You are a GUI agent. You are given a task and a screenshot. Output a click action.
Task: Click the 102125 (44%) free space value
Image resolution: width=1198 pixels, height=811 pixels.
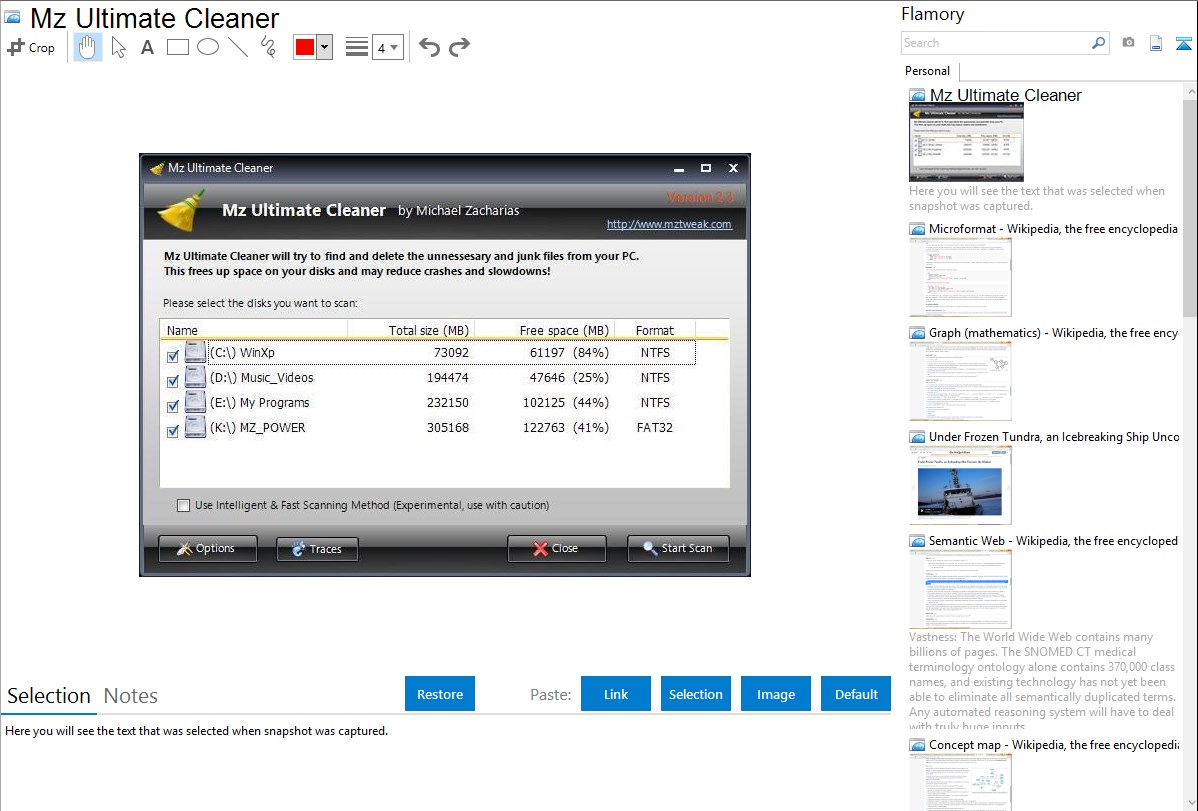(565, 403)
